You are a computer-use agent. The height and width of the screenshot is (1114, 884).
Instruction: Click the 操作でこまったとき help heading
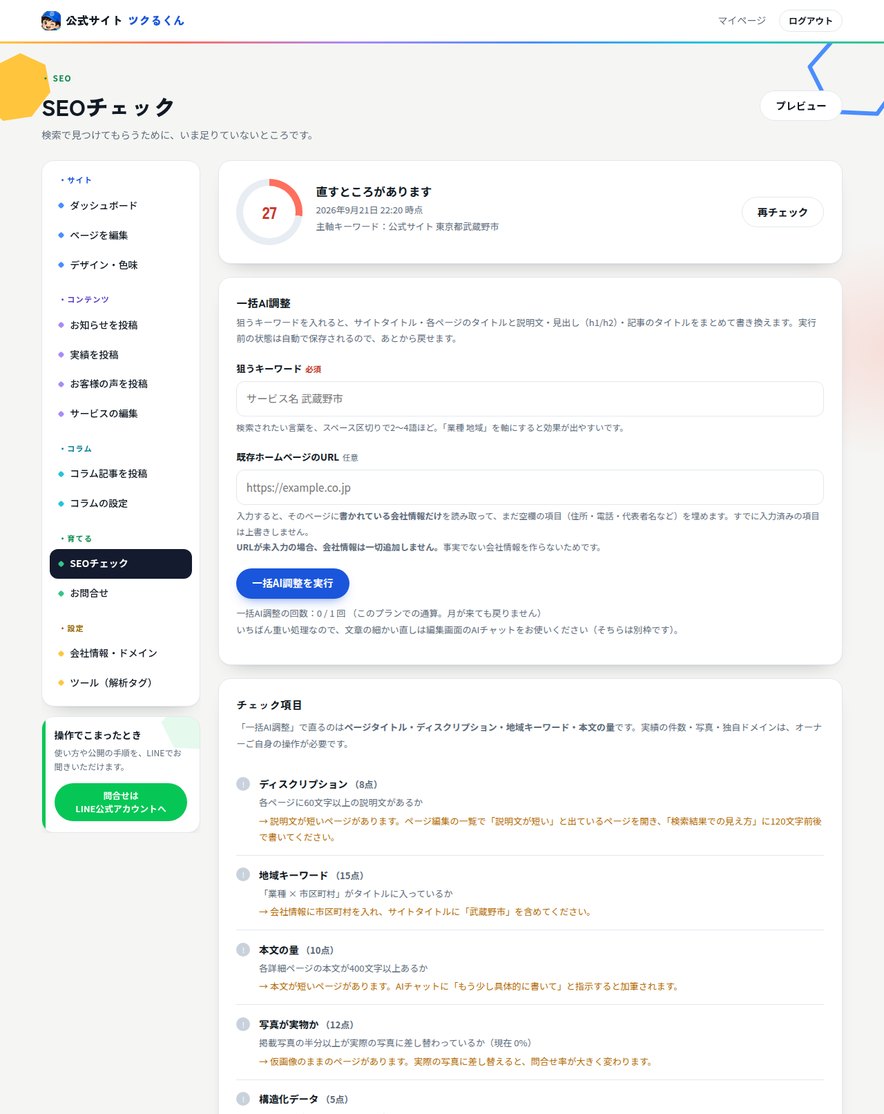[x=98, y=735]
